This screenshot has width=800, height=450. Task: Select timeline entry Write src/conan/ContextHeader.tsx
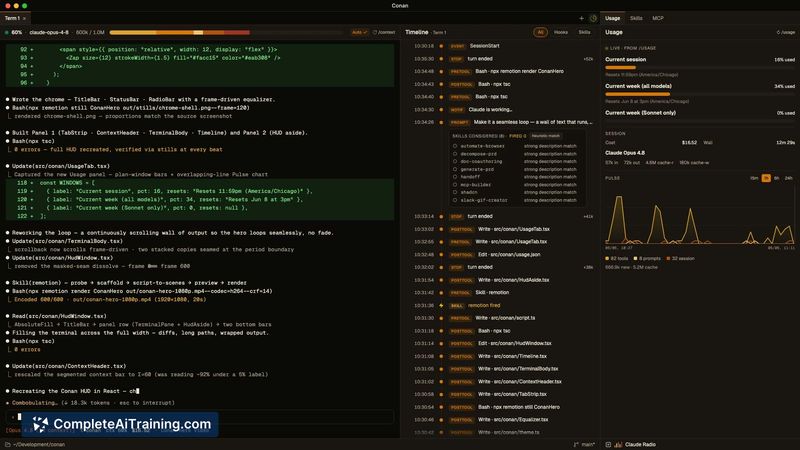tap(504, 382)
